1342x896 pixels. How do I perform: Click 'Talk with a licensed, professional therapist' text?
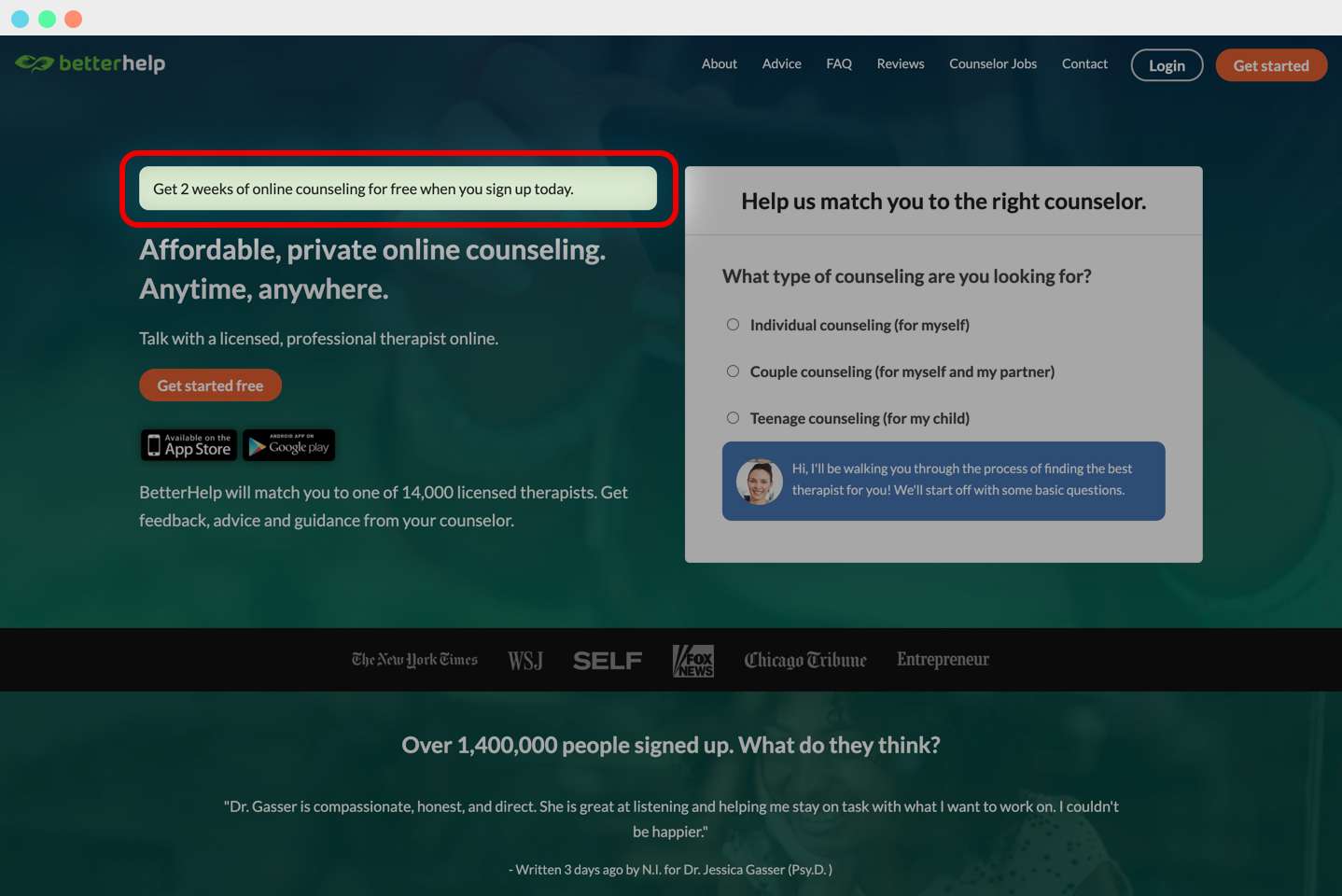(318, 339)
